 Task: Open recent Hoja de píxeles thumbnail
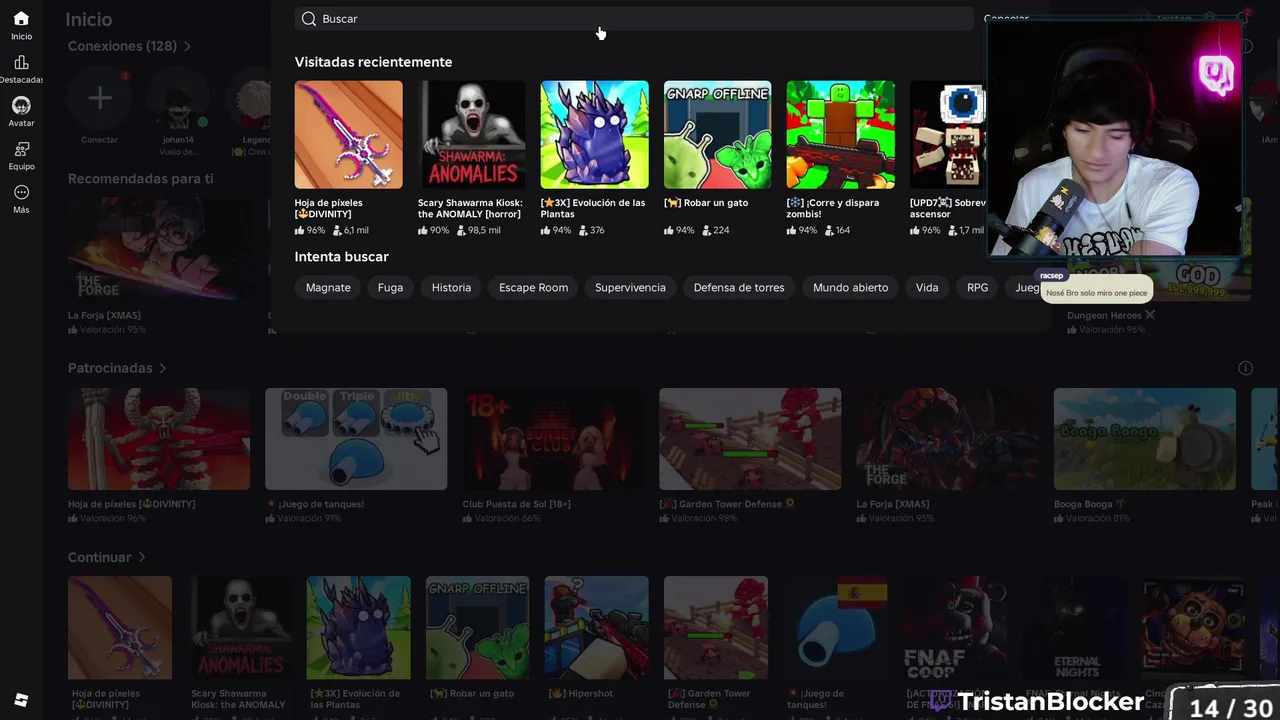348,134
